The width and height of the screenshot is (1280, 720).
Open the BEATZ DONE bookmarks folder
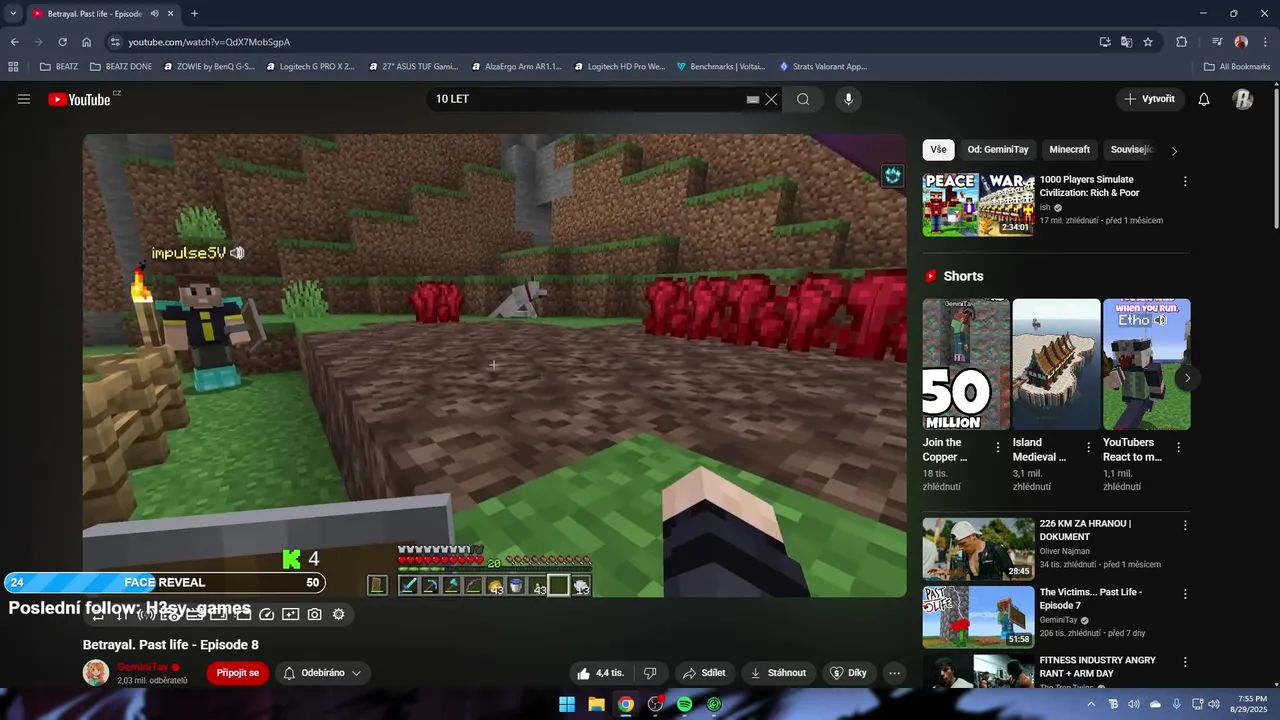tap(121, 67)
